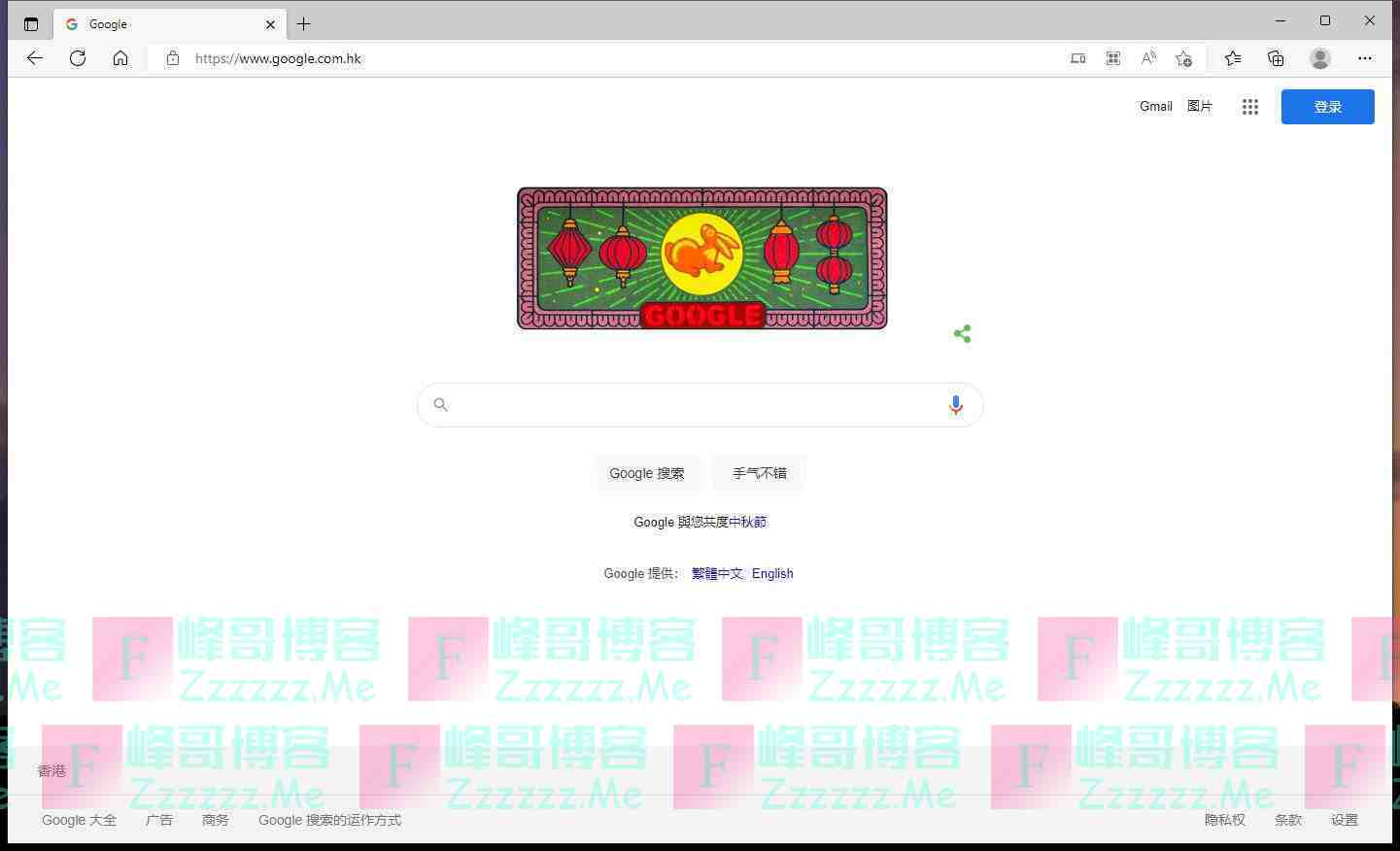The image size is (1400, 851).
Task: Open a new tab
Action: tap(304, 24)
